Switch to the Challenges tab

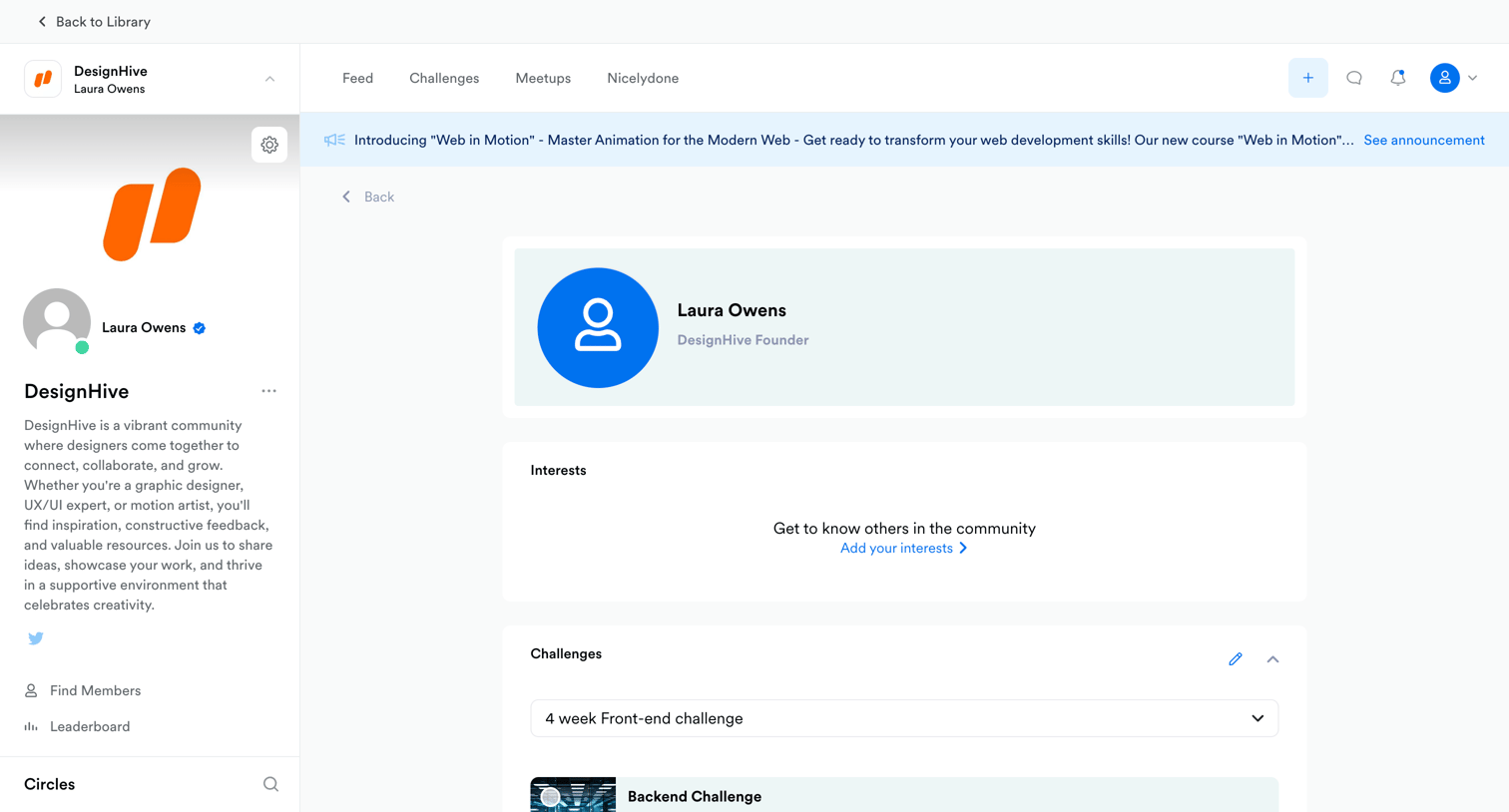[444, 78]
